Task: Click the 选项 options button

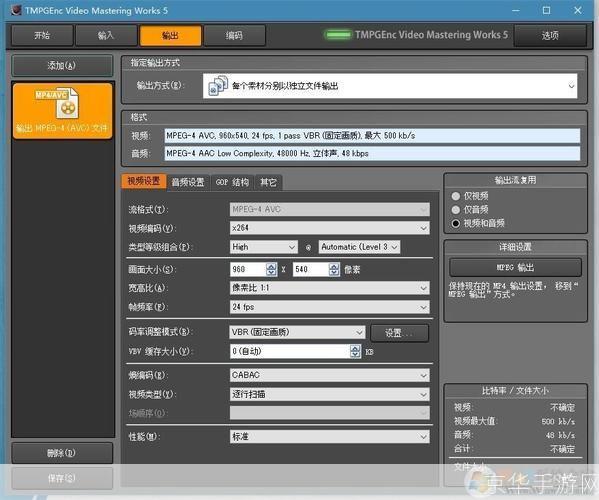Action: (x=550, y=36)
